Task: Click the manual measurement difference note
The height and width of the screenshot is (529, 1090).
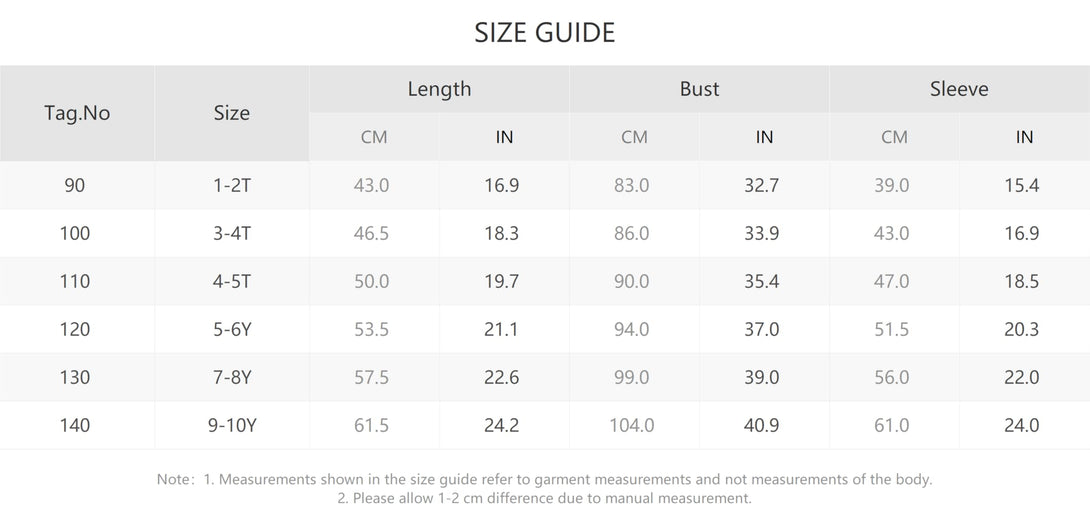Action: [x=545, y=498]
